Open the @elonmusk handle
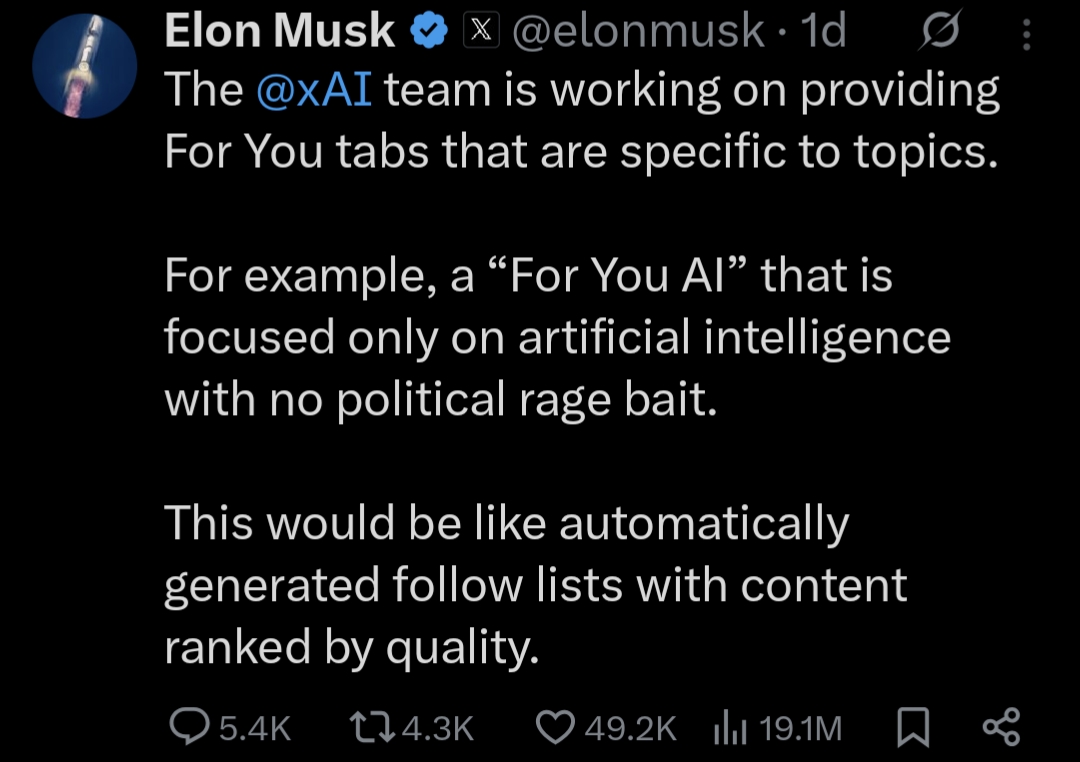1080x762 pixels. [x=637, y=33]
